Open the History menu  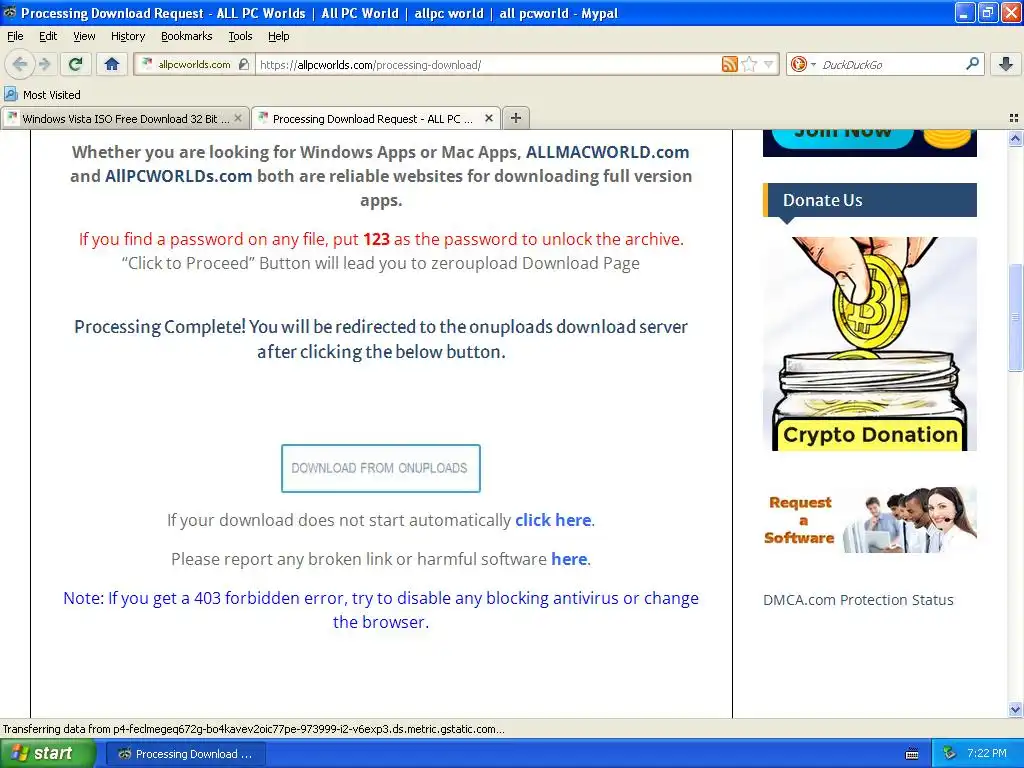(127, 36)
